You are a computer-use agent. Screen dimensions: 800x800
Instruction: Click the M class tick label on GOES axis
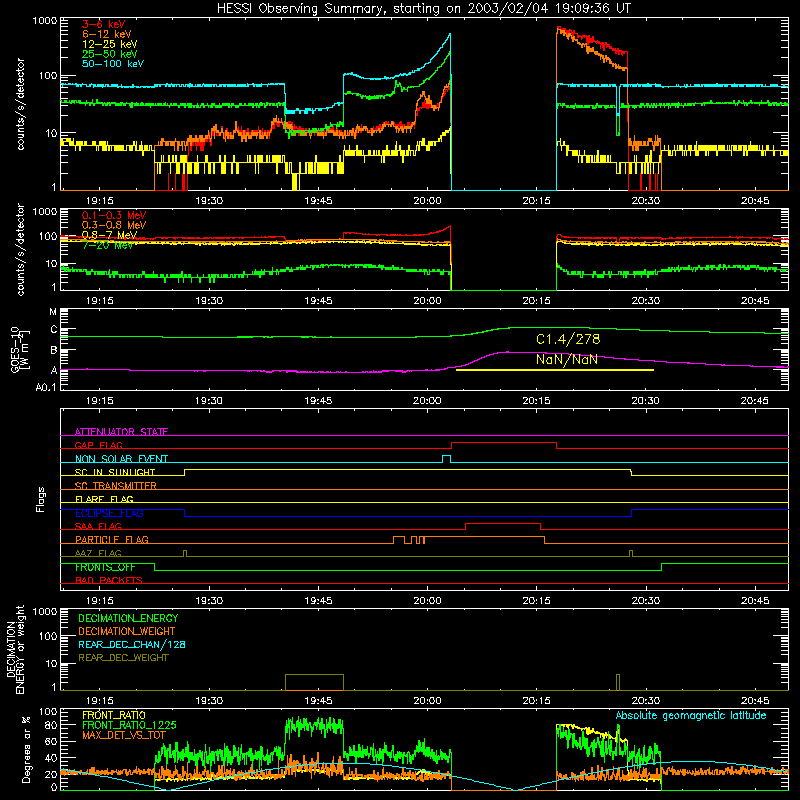pyautogui.click(x=53, y=312)
